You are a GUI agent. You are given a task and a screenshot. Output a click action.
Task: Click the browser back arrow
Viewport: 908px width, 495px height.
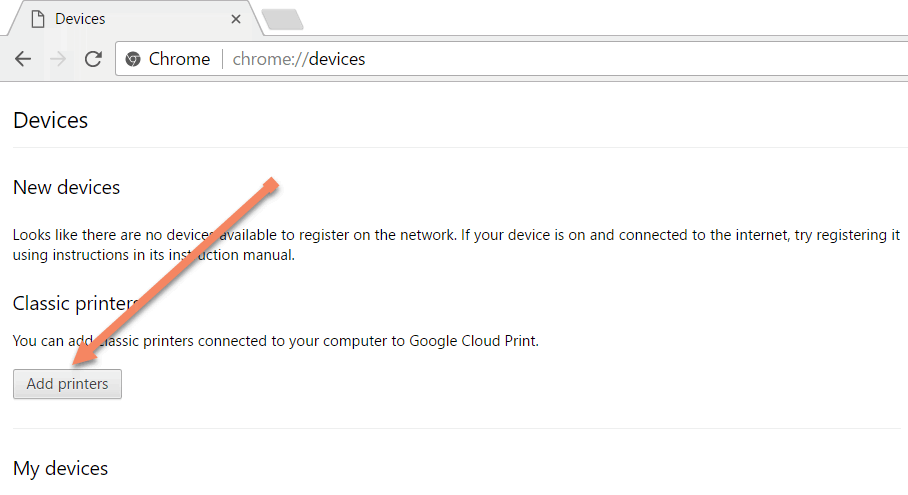click(x=23, y=59)
